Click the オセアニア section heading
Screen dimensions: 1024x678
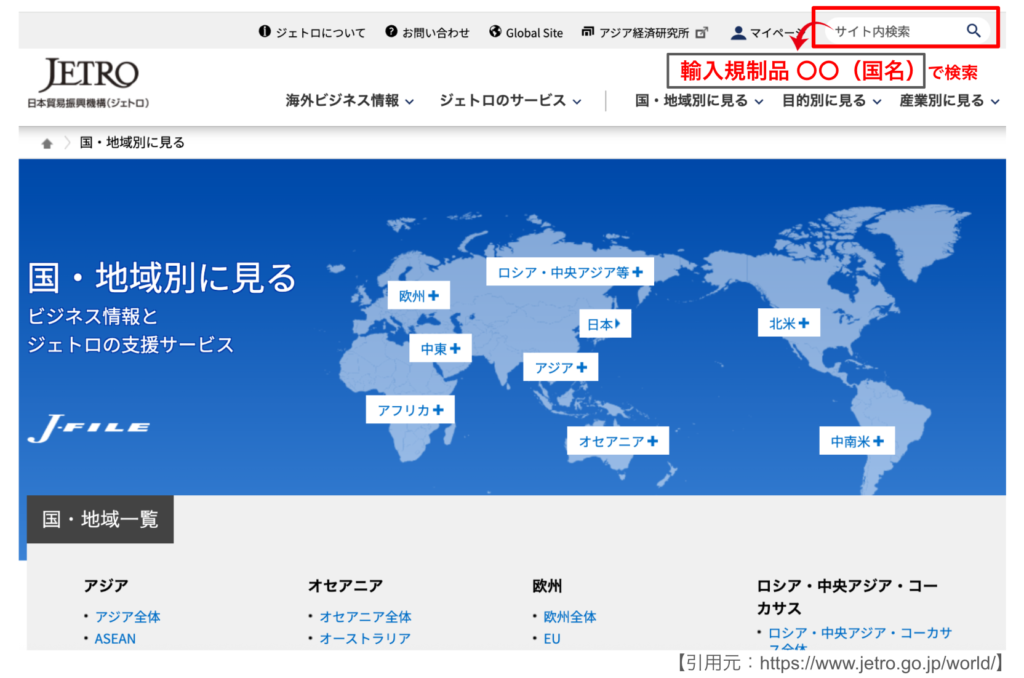point(345,585)
